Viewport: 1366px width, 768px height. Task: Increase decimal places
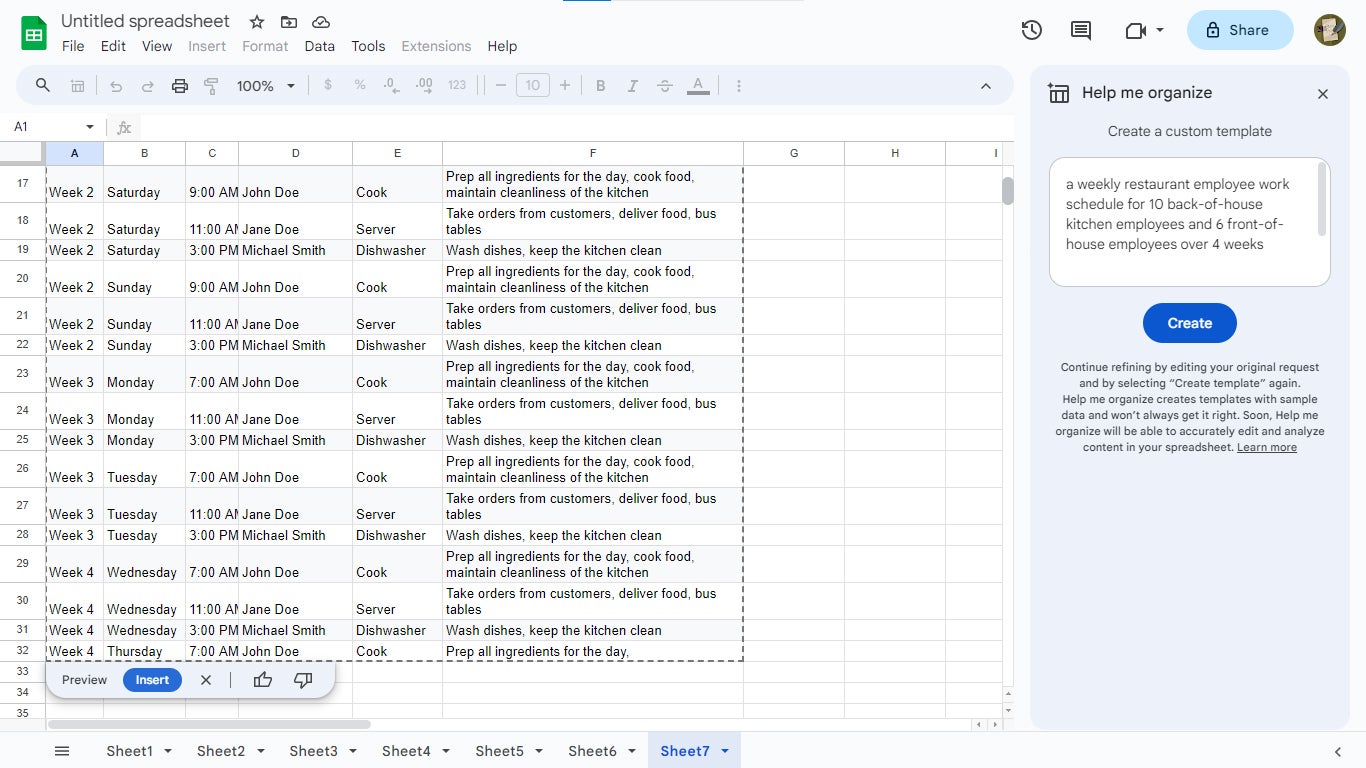[424, 85]
